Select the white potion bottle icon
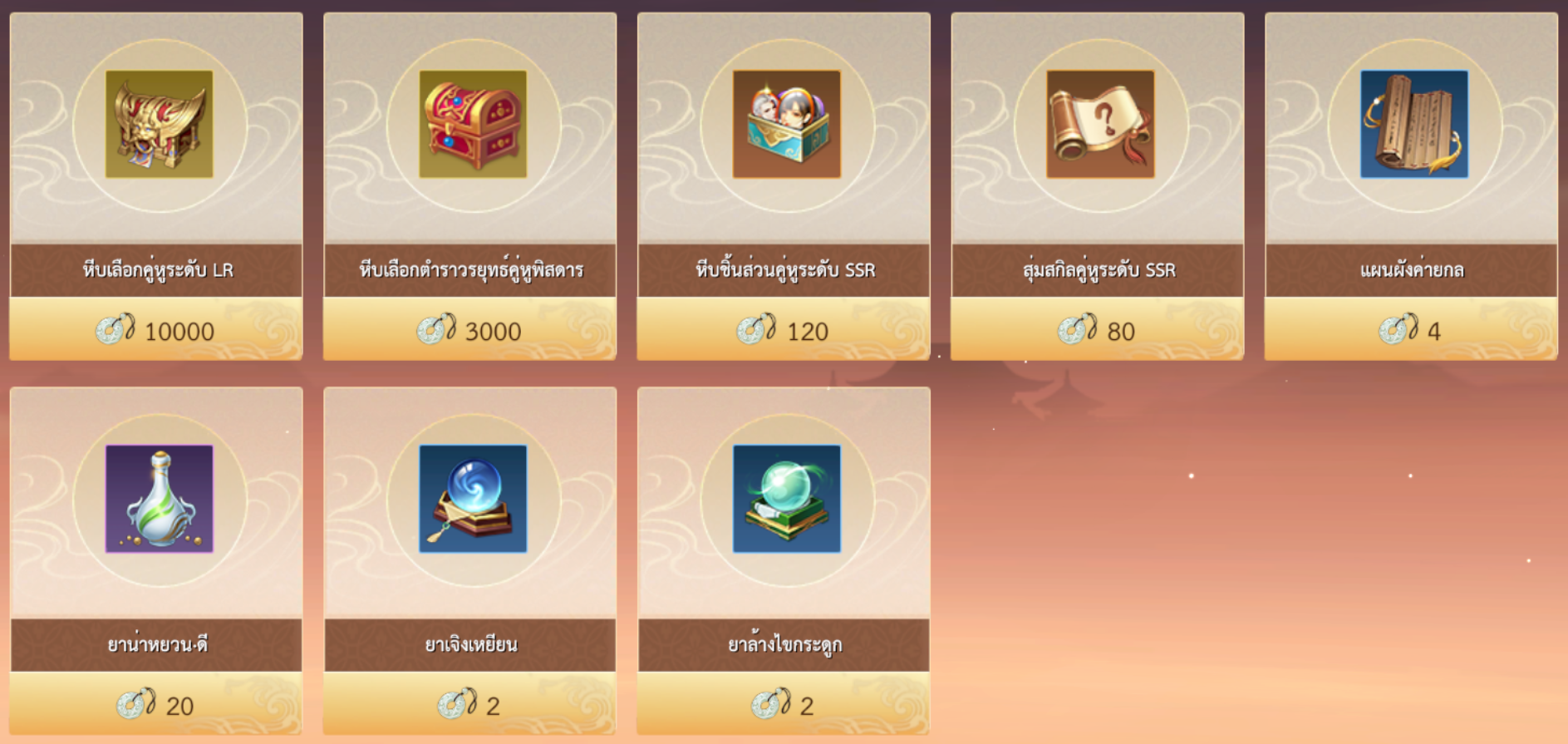The image size is (1568, 744). tap(159, 499)
